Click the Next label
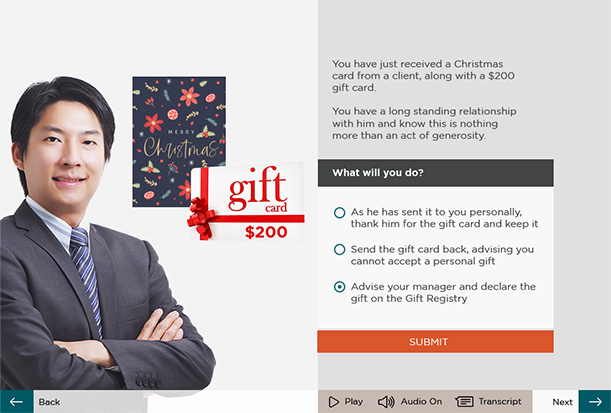 coord(562,402)
